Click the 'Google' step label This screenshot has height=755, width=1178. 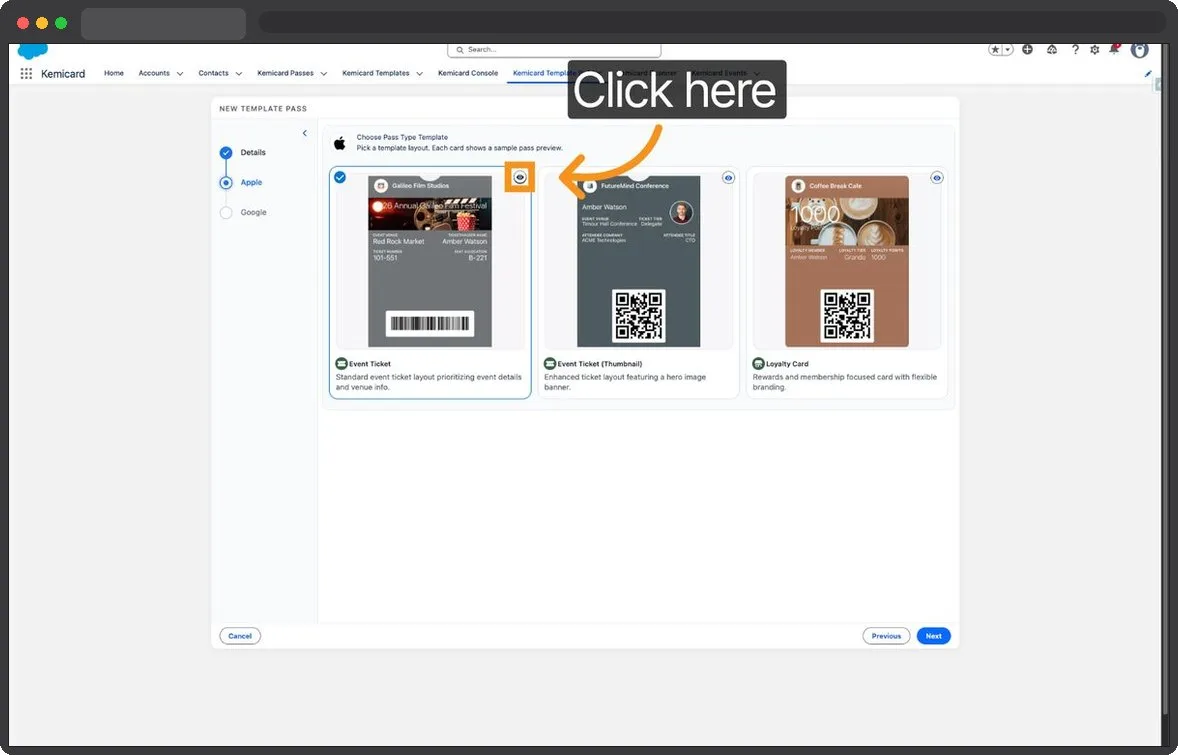(253, 213)
